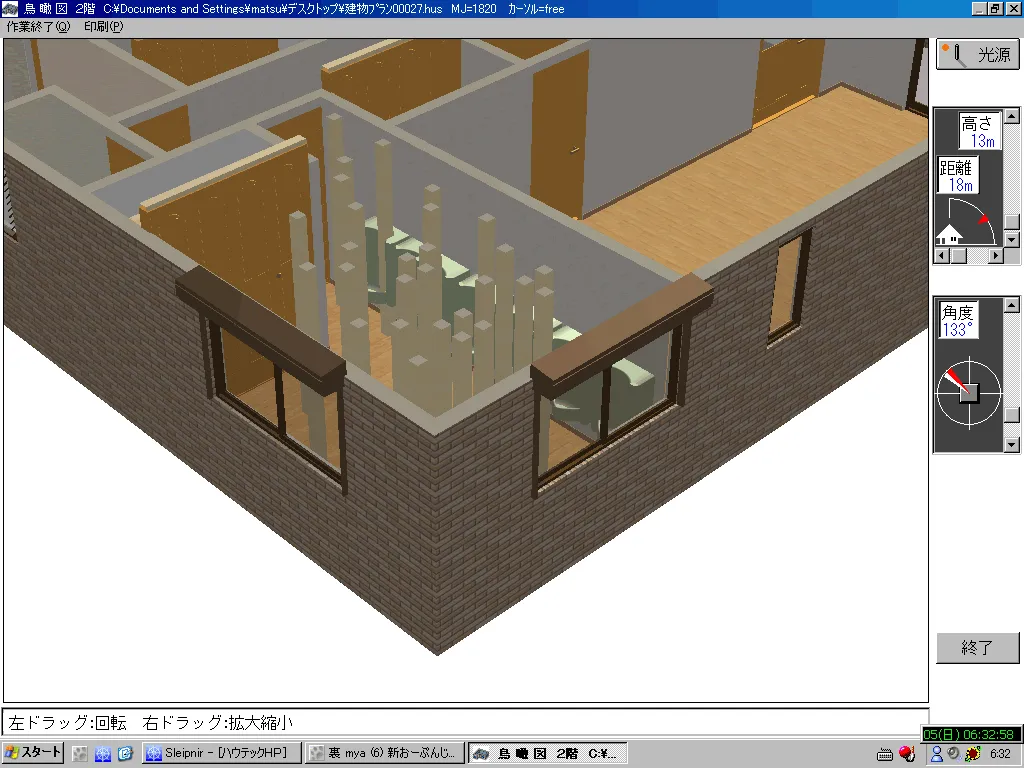
Task: Click the 終了 exit button
Action: (977, 648)
